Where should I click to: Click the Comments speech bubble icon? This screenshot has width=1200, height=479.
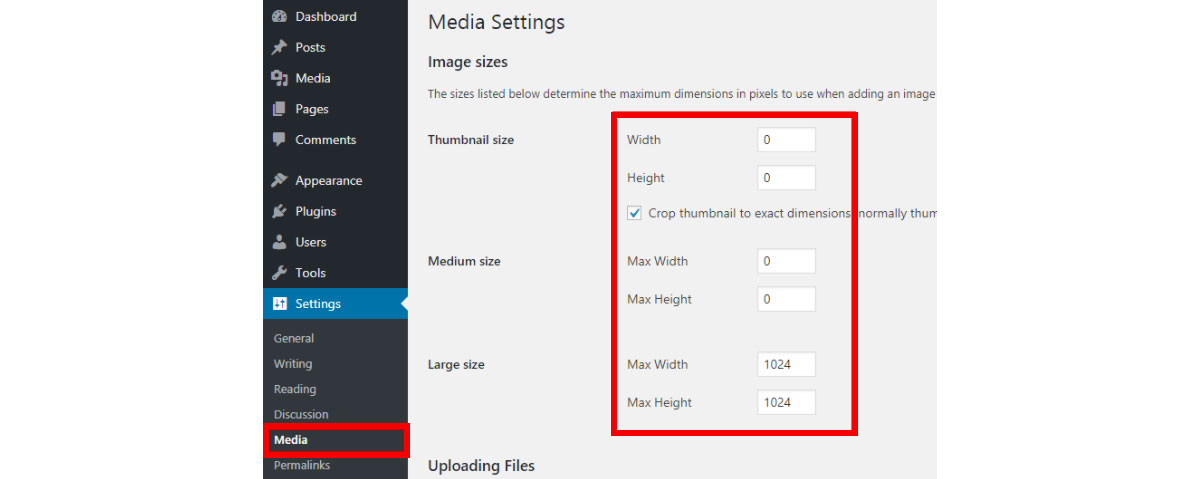click(279, 140)
